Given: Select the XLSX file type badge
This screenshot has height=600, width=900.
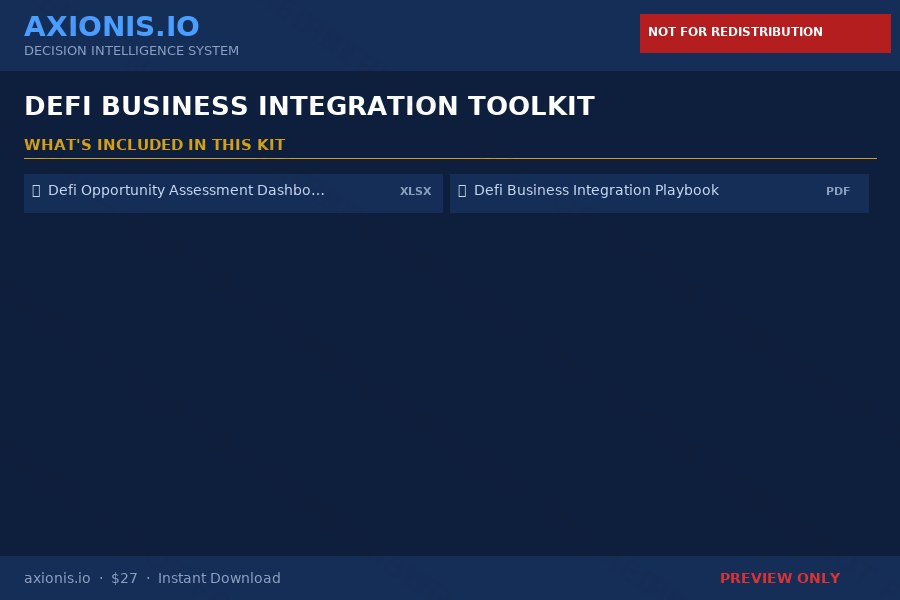Looking at the screenshot, I should [x=415, y=191].
